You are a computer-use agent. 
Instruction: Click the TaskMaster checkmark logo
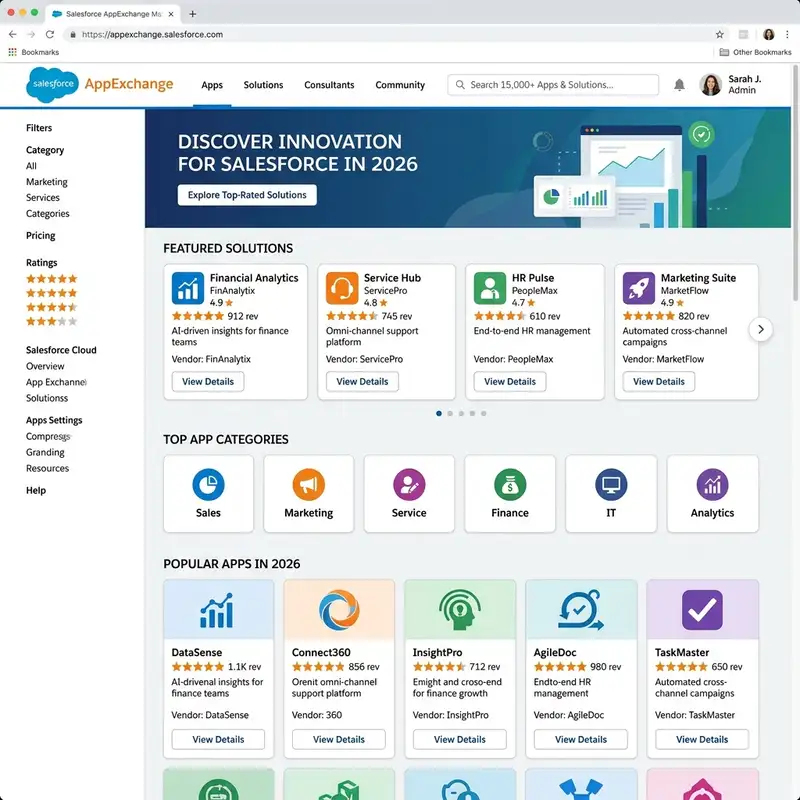pos(703,609)
